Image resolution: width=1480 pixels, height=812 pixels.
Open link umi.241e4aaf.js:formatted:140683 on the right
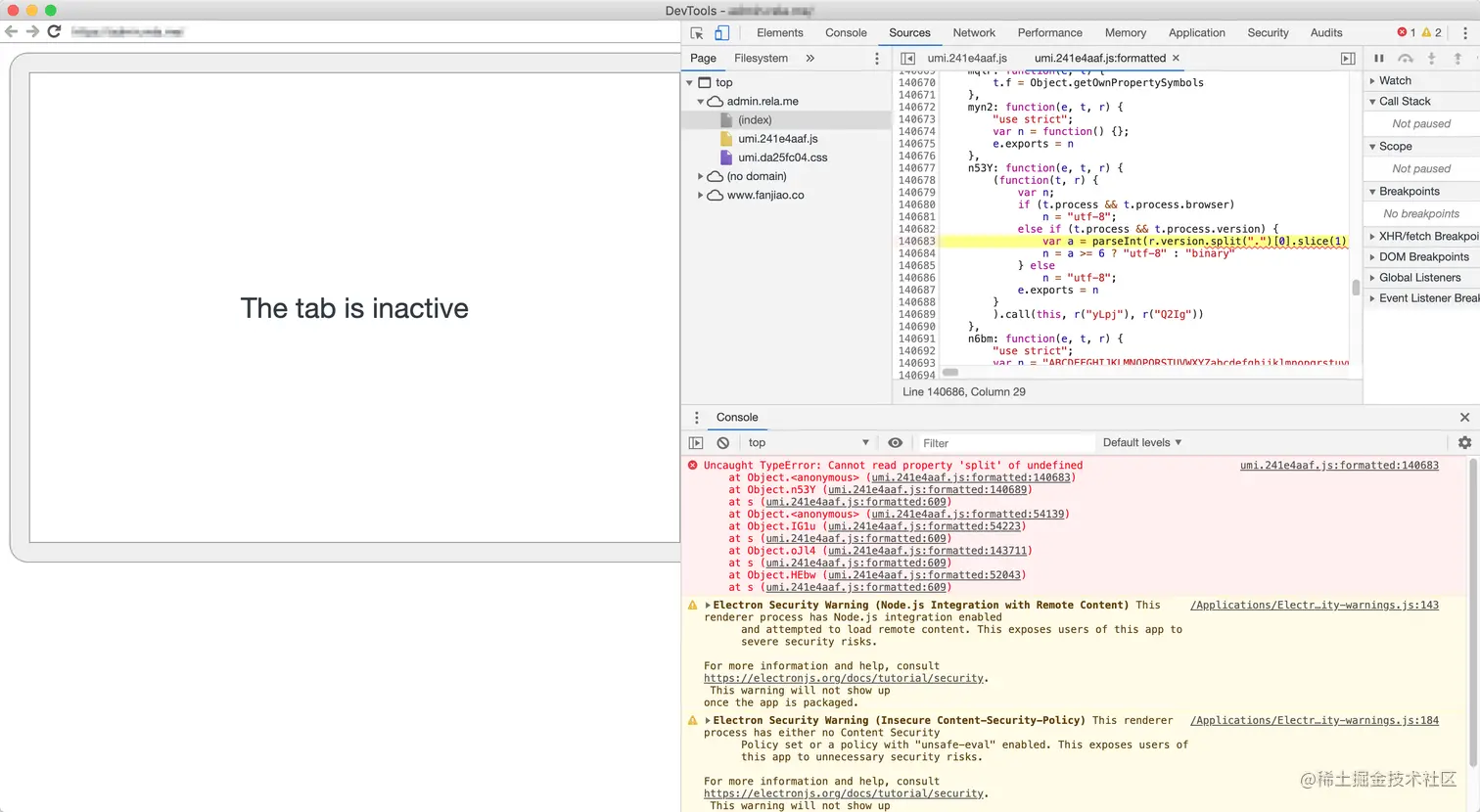[x=1339, y=466]
